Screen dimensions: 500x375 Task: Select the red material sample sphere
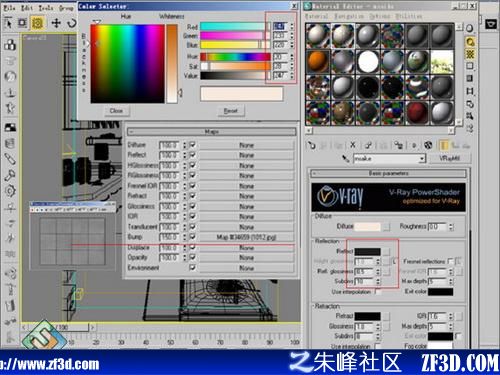418,113
